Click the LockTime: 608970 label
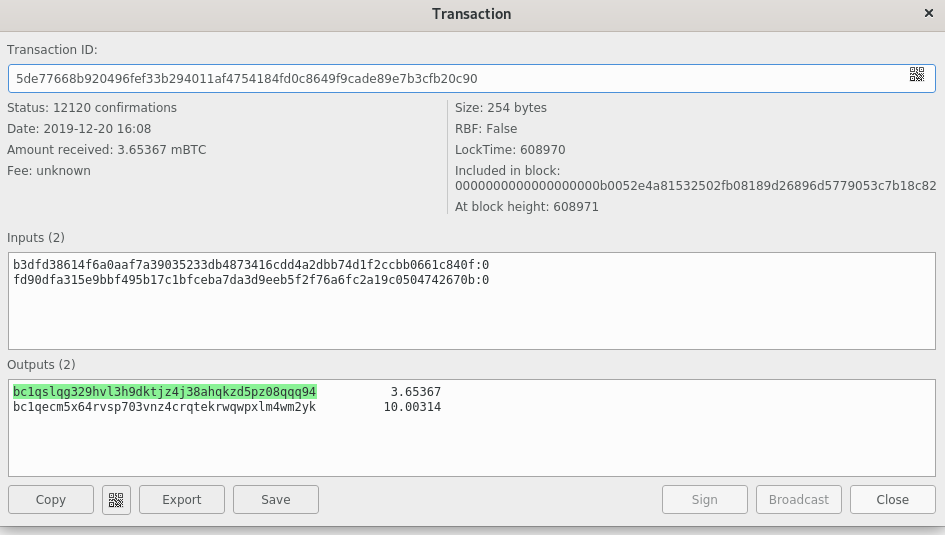The image size is (945, 535). (x=510, y=149)
